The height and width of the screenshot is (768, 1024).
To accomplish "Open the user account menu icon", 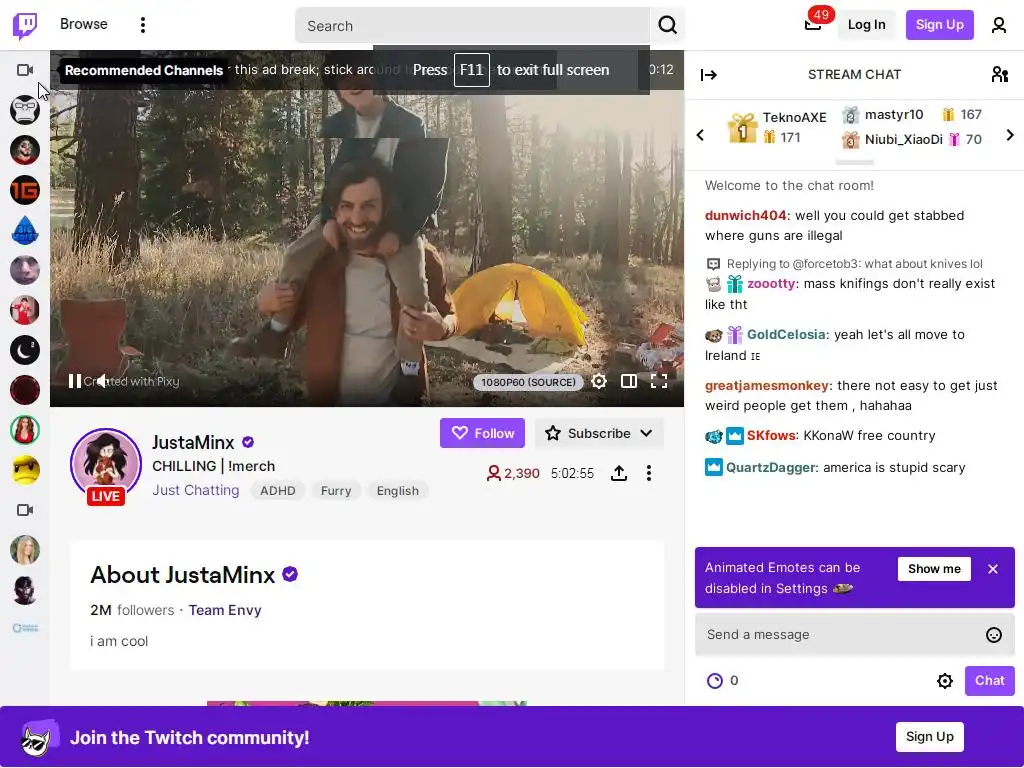I will point(999,25).
